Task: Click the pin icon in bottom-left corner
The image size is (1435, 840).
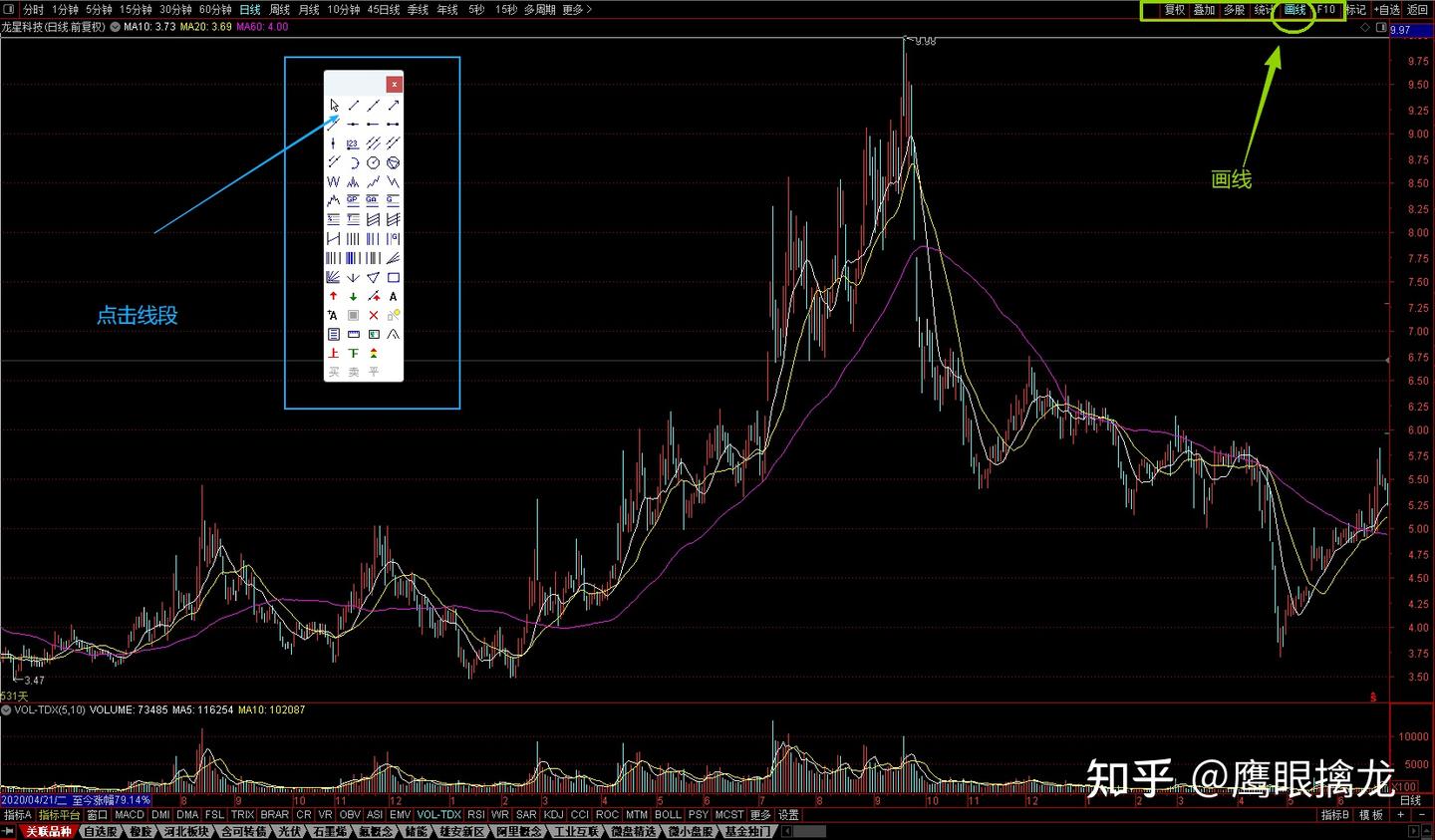Action: pos(9,831)
